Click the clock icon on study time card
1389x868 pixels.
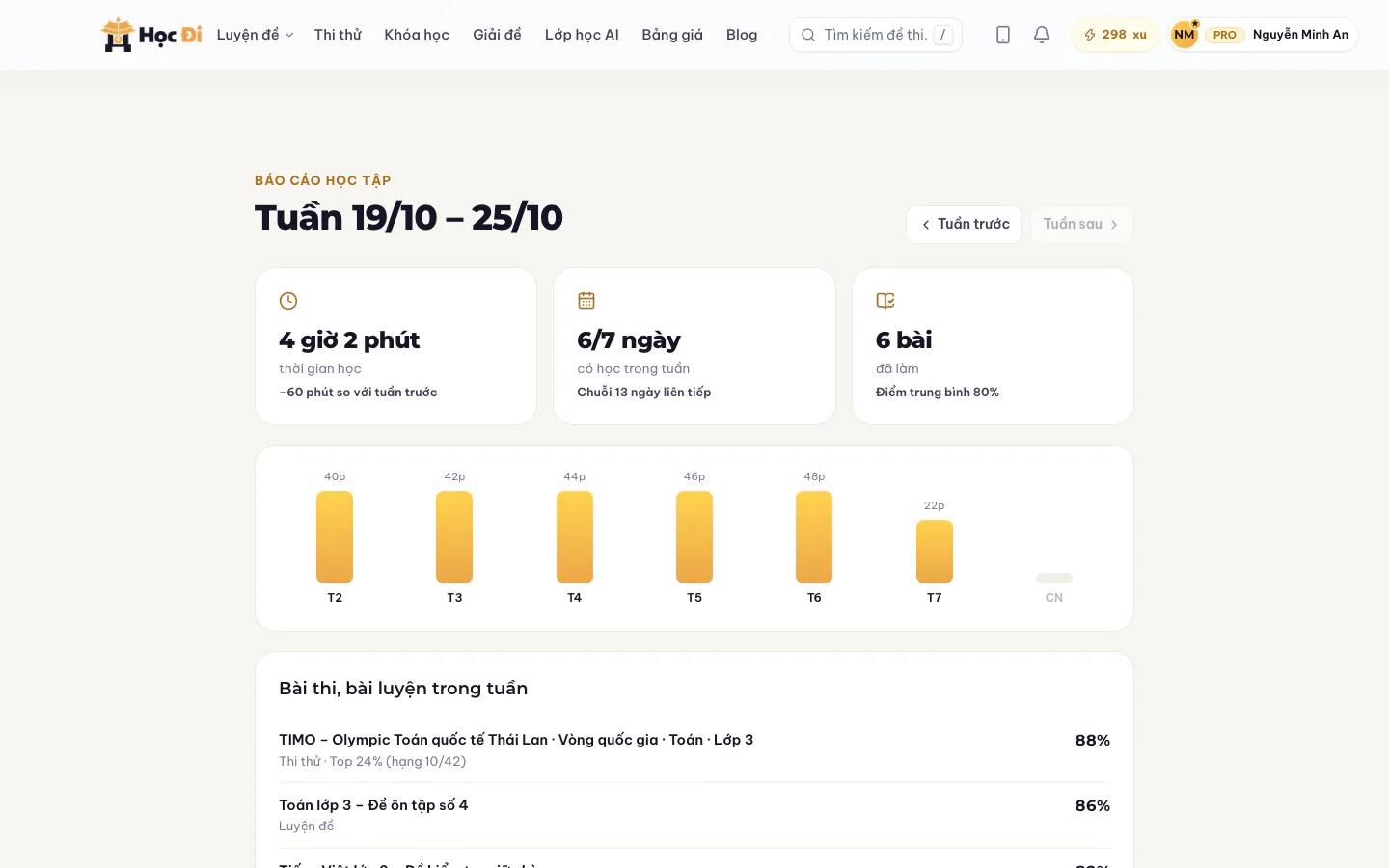288,301
